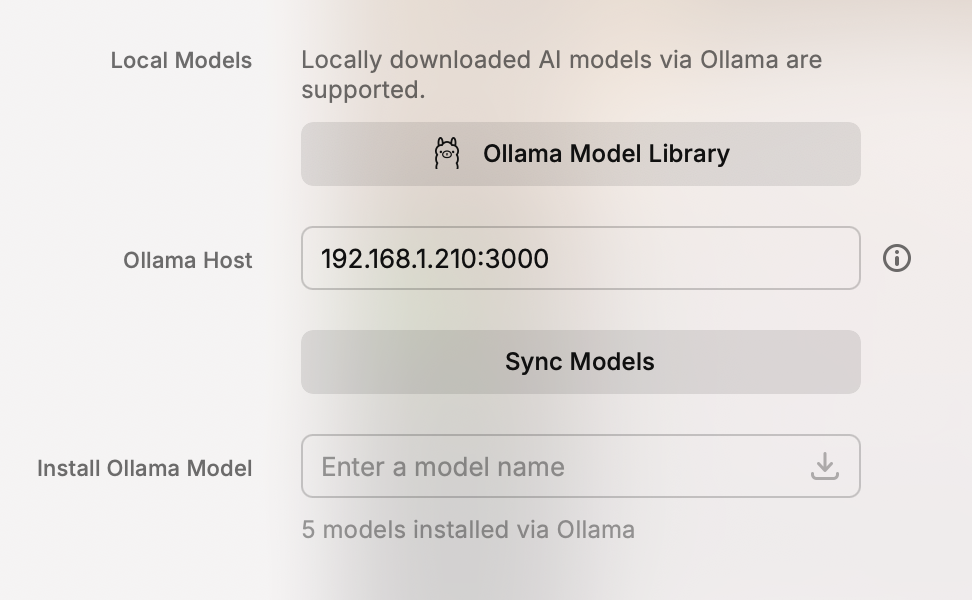This screenshot has width=972, height=600.
Task: Open the info icon beside Ollama Host
Action: (x=896, y=258)
